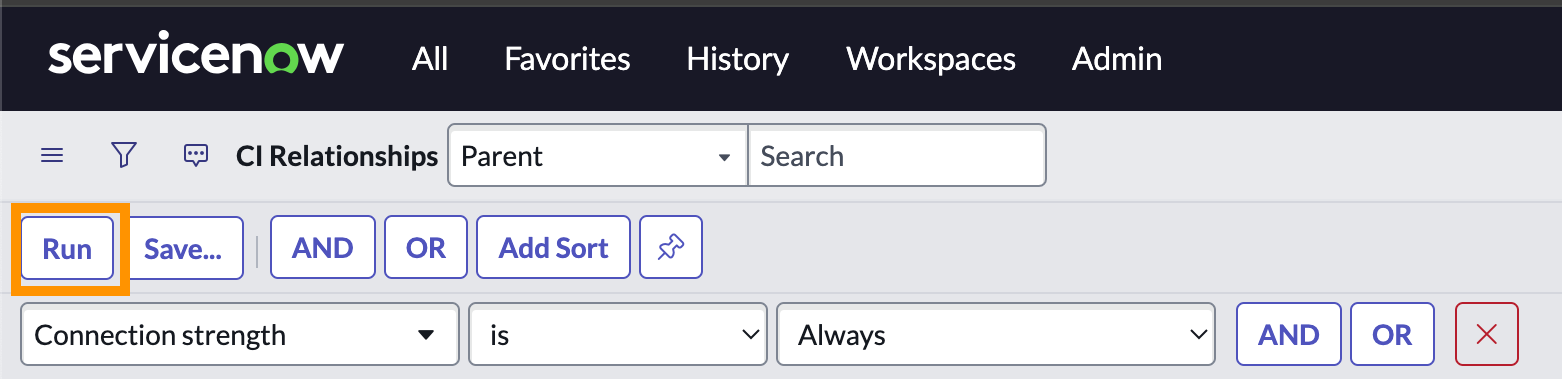Click the ServiceNow logo

(196, 58)
